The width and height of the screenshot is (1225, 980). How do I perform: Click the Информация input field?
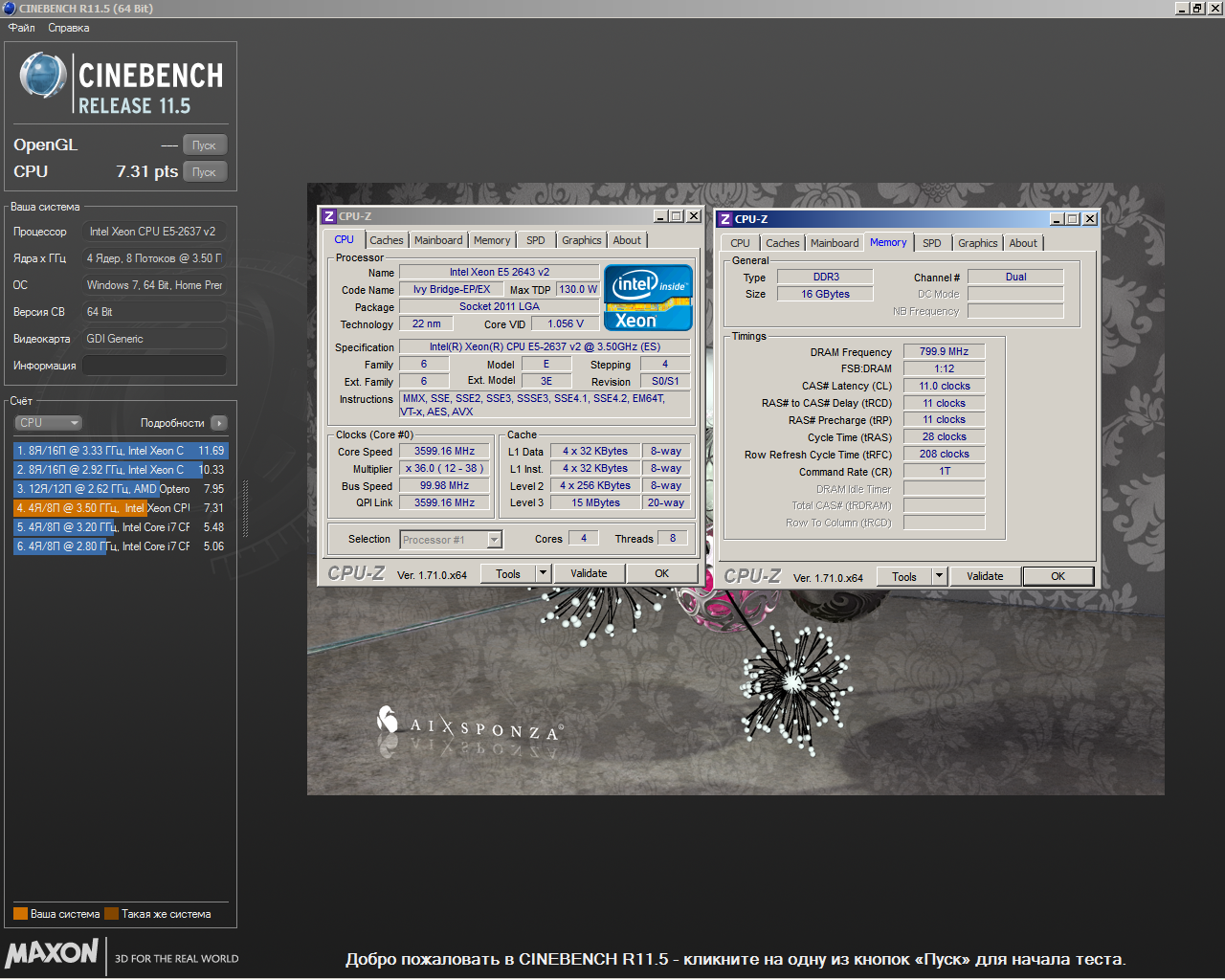point(154,366)
